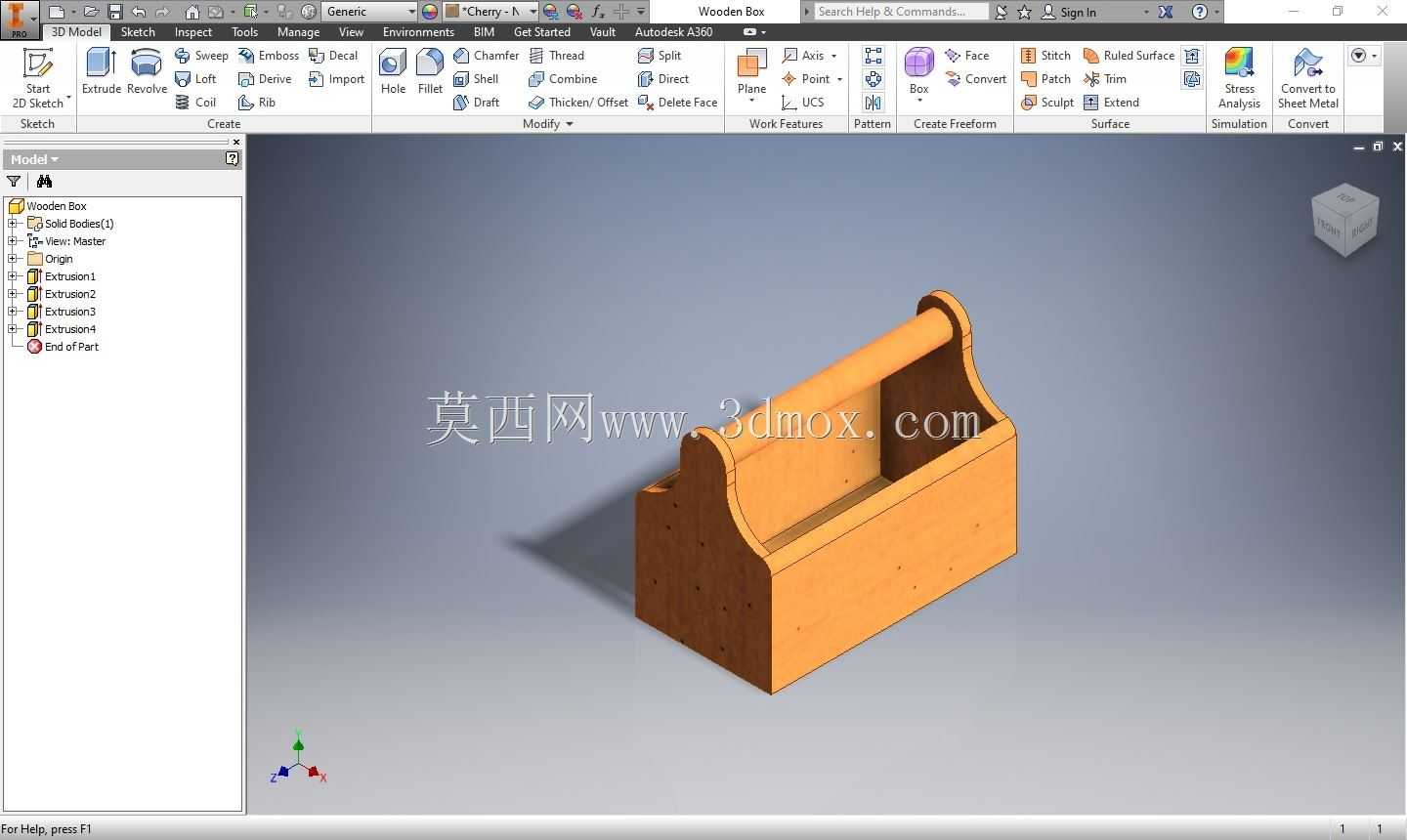Choose the Loft command
The width and height of the screenshot is (1407, 840).
click(x=195, y=79)
